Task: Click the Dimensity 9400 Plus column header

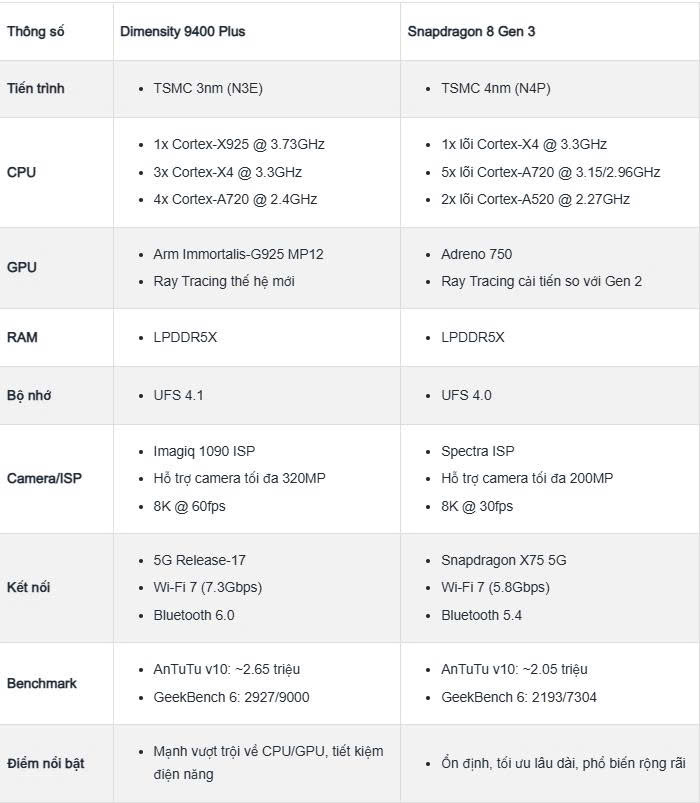Action: point(182,31)
